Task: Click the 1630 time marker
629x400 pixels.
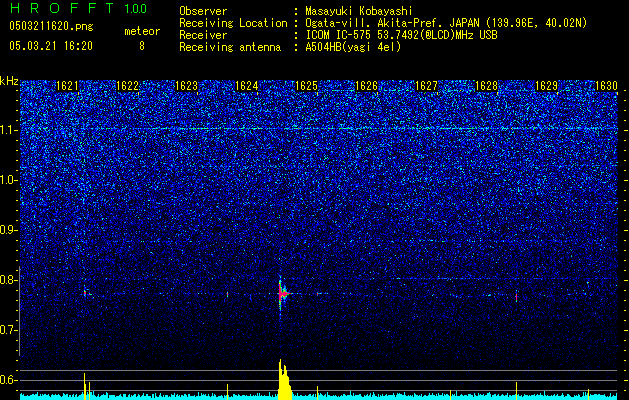Action: pos(606,86)
